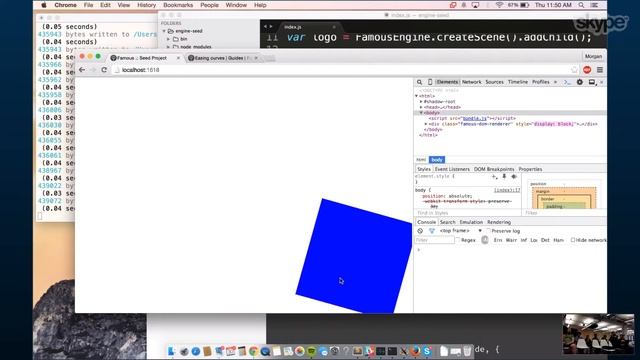Switch to the Sources panel tab

(x=494, y=82)
